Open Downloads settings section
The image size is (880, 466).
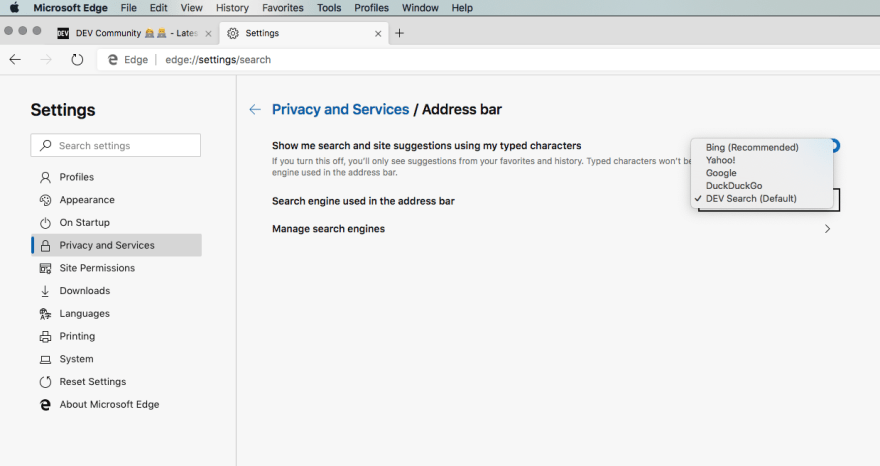(116, 291)
